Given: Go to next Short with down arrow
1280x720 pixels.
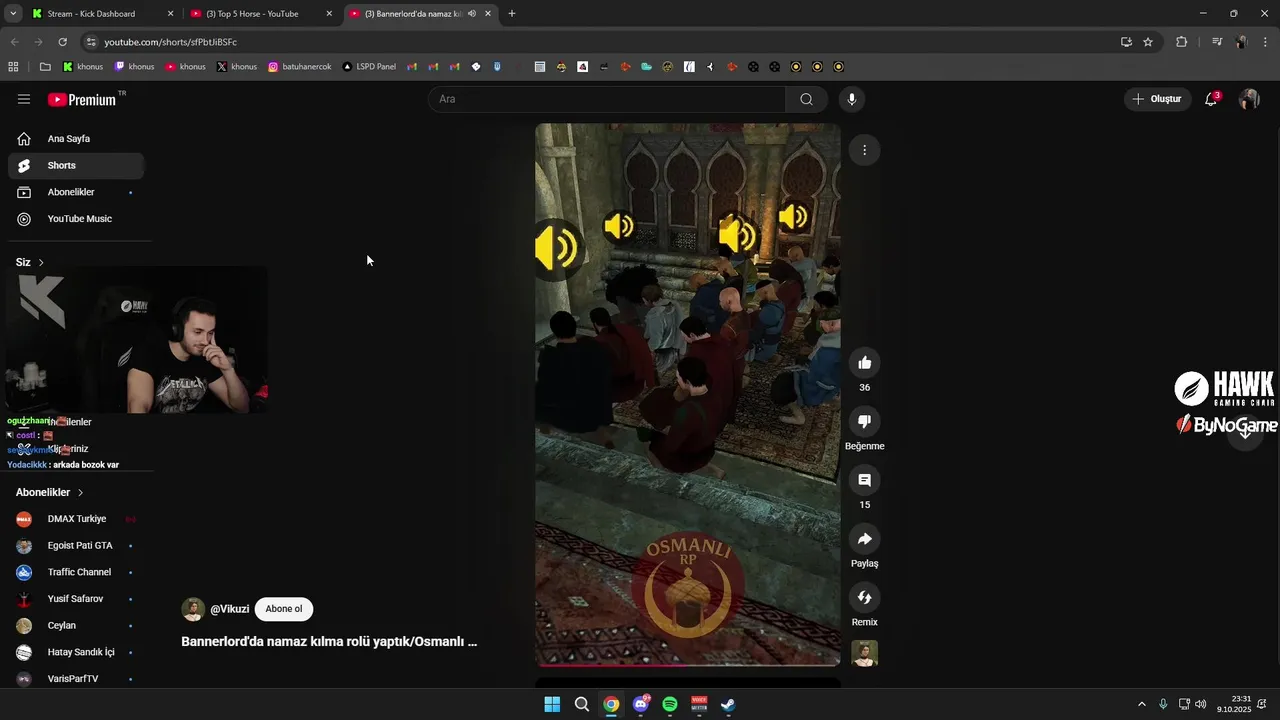Looking at the screenshot, I should coord(1245,433).
